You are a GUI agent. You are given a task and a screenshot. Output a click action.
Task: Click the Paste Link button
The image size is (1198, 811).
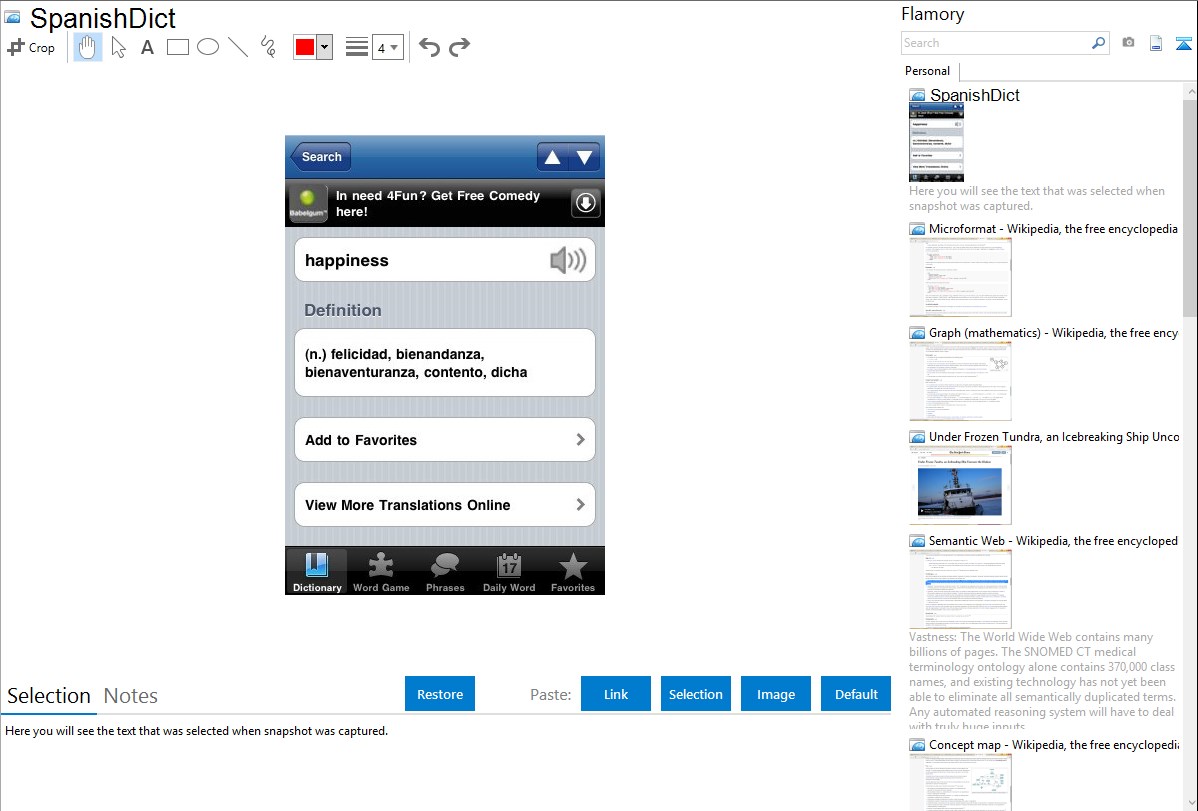pos(616,694)
